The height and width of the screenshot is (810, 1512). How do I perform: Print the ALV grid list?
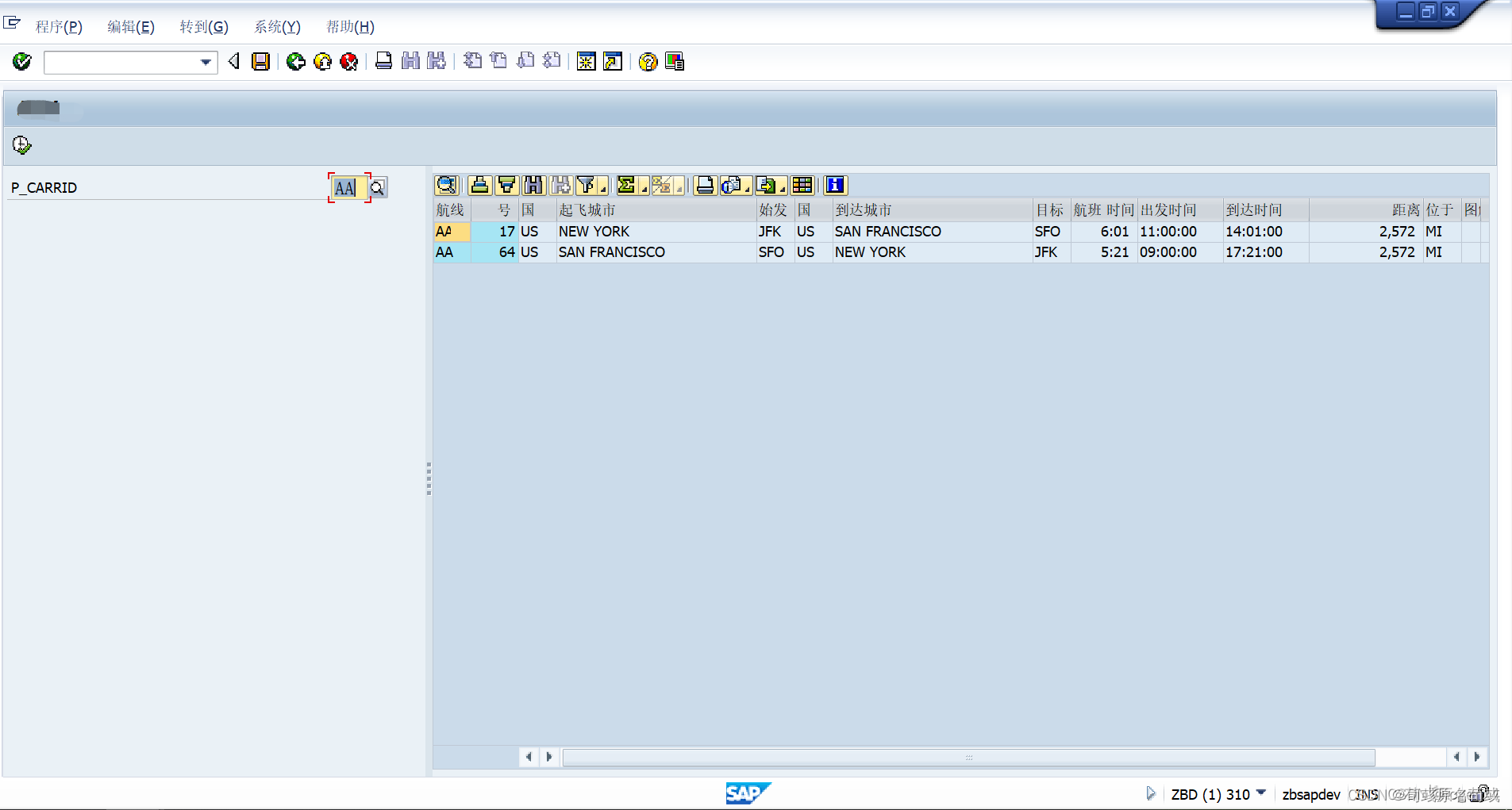pos(705,185)
